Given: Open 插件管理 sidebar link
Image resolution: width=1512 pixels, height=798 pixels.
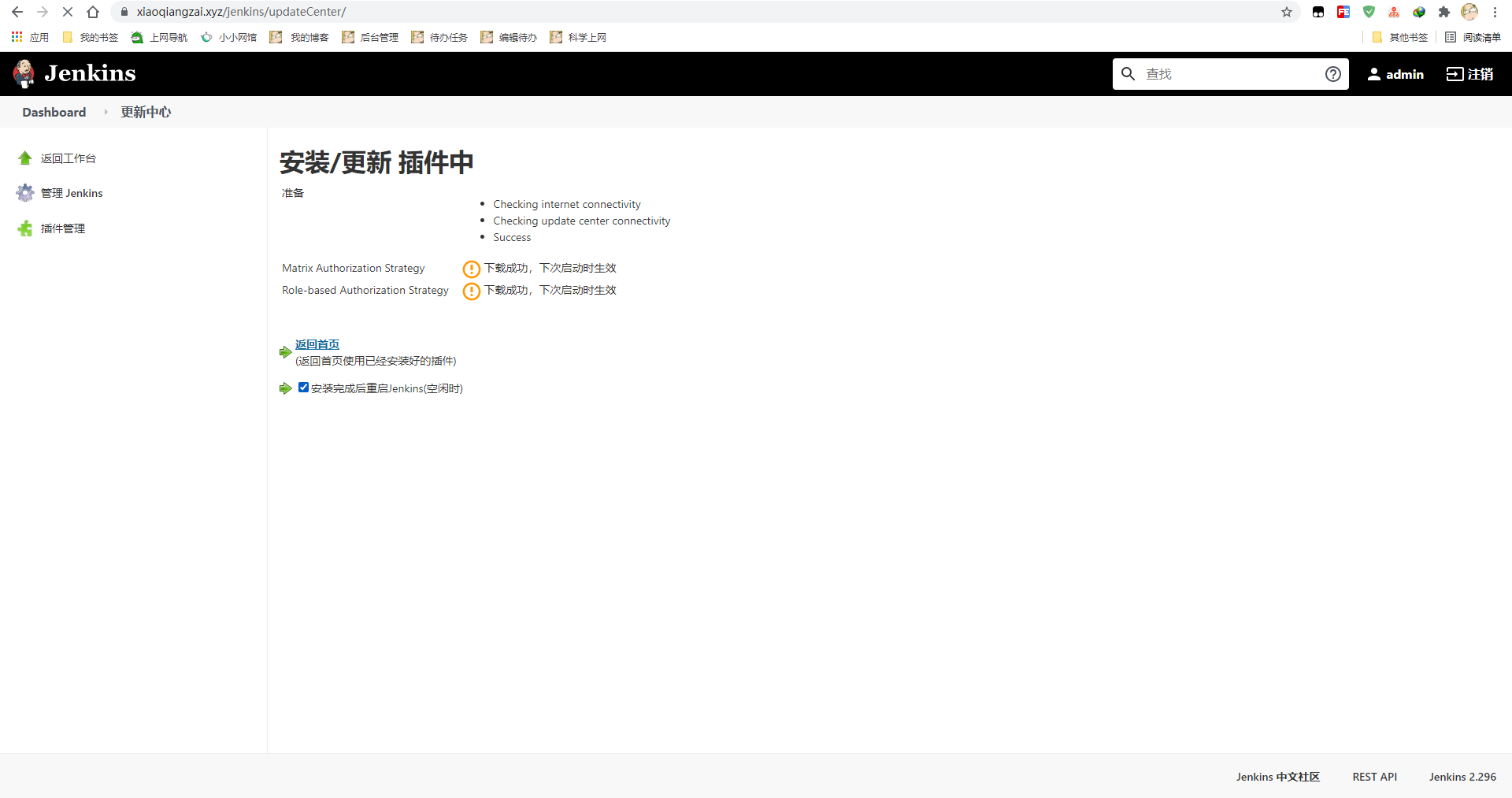Looking at the screenshot, I should coord(63,228).
